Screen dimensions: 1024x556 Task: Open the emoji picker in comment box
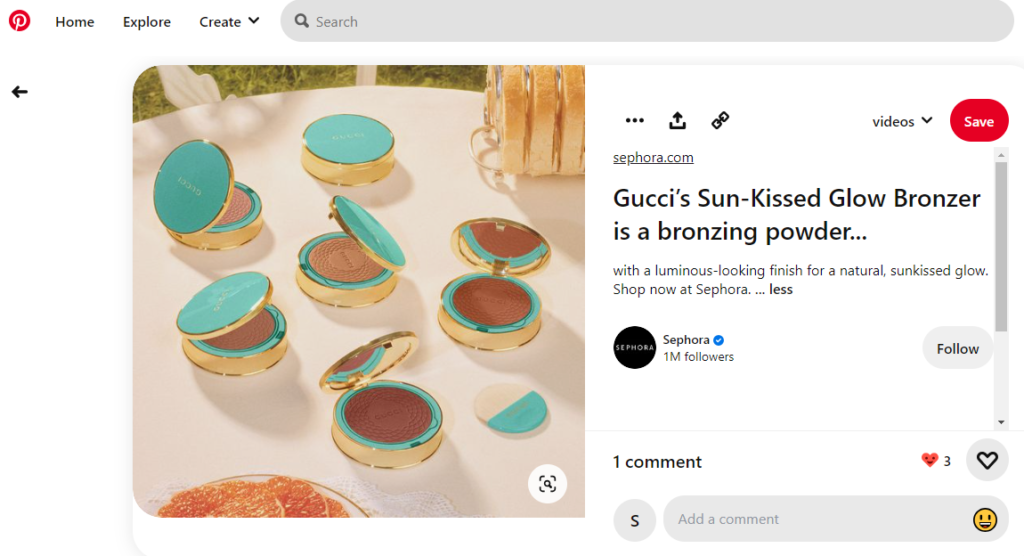[x=985, y=519]
